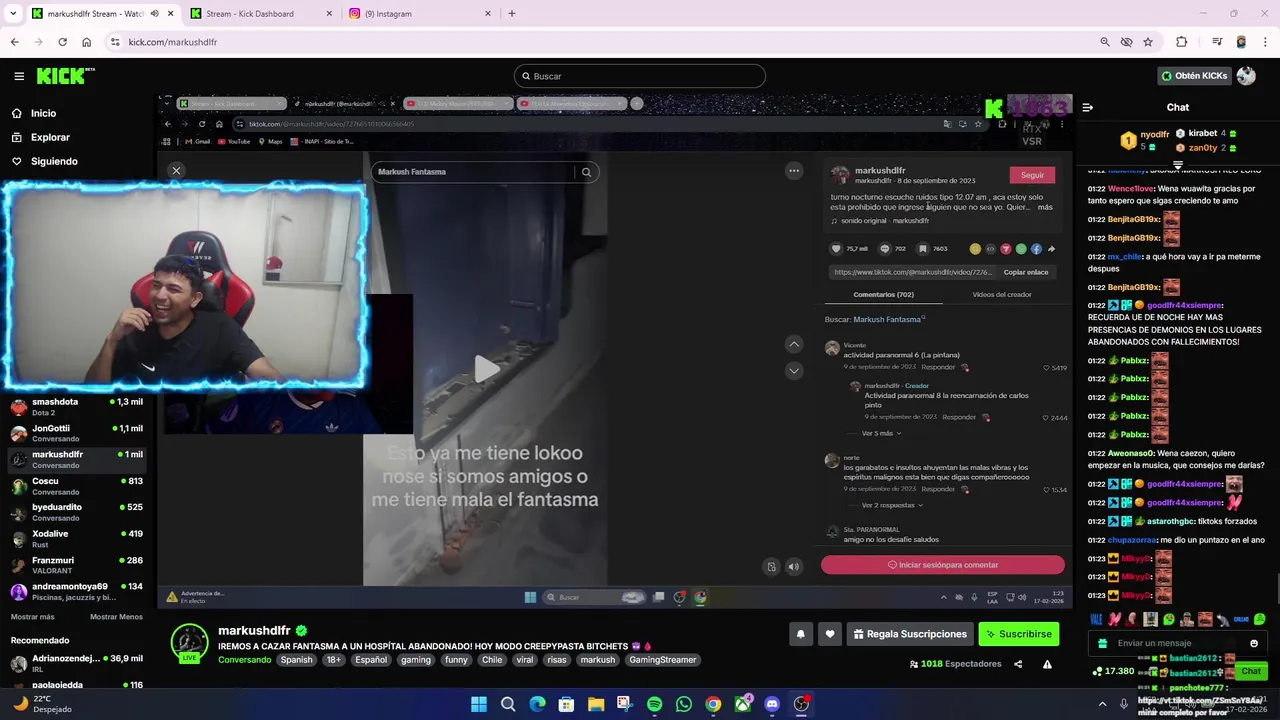Collapse the chat panel with the arrow icon

(x=1087, y=107)
